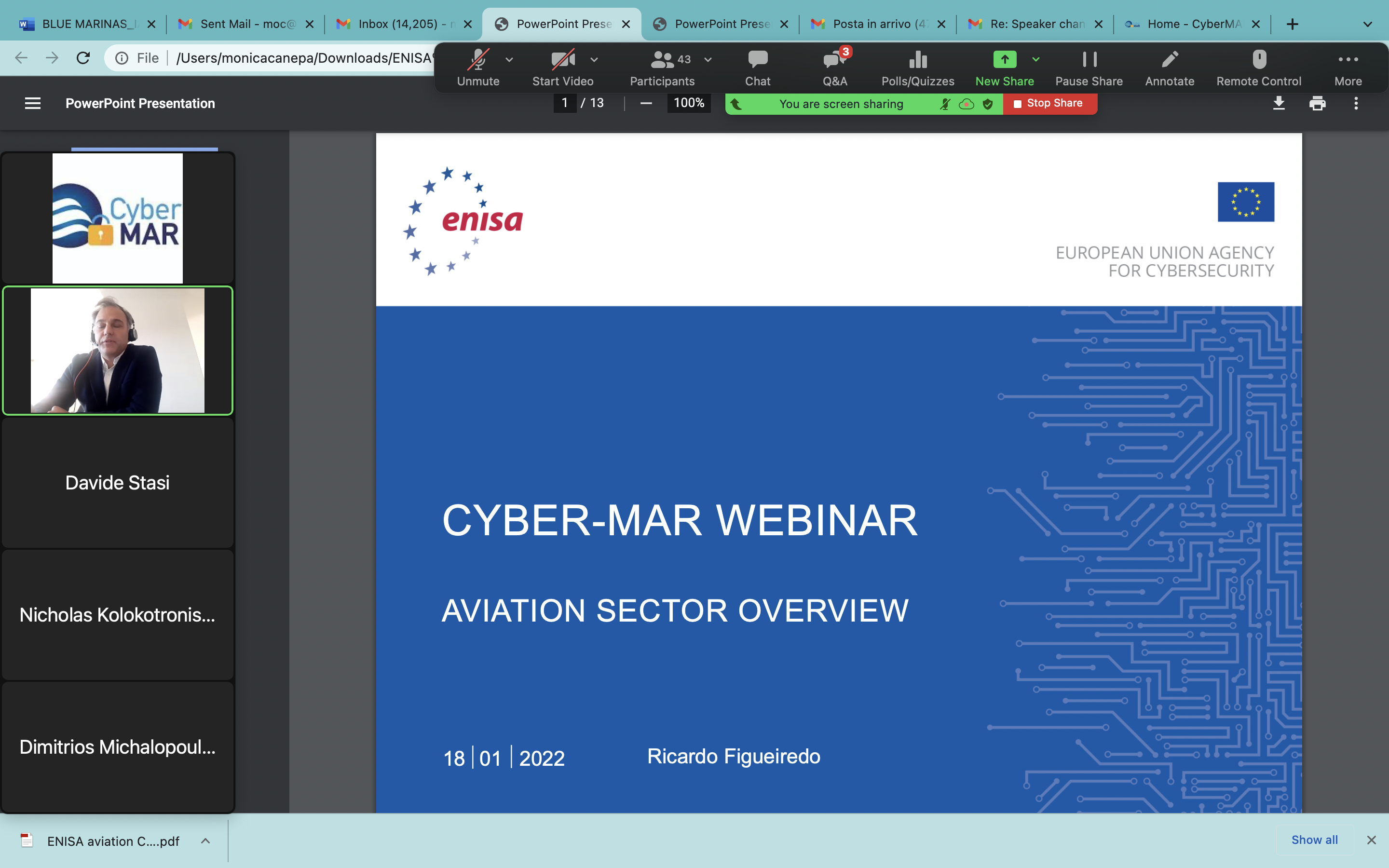Click Show all downloads
The width and height of the screenshot is (1389, 868).
[x=1314, y=840]
